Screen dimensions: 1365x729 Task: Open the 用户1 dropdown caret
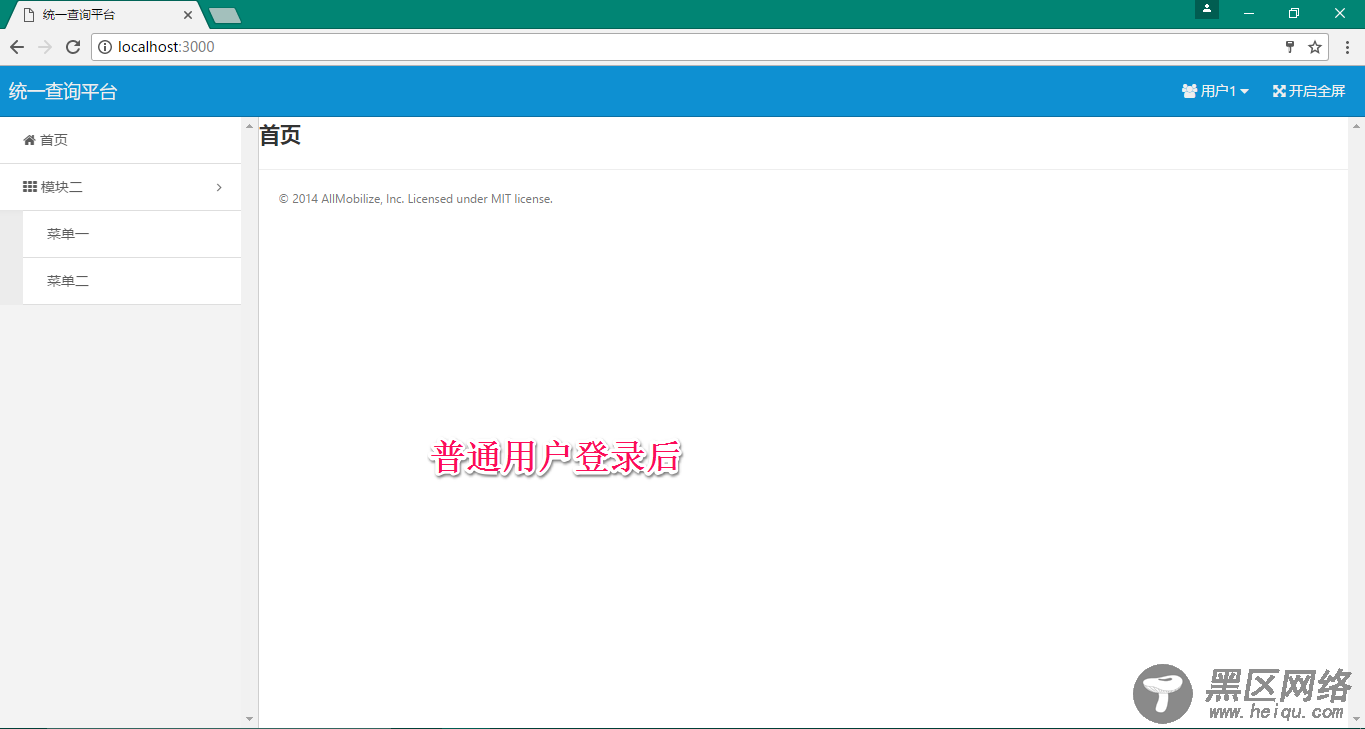[x=1244, y=92]
